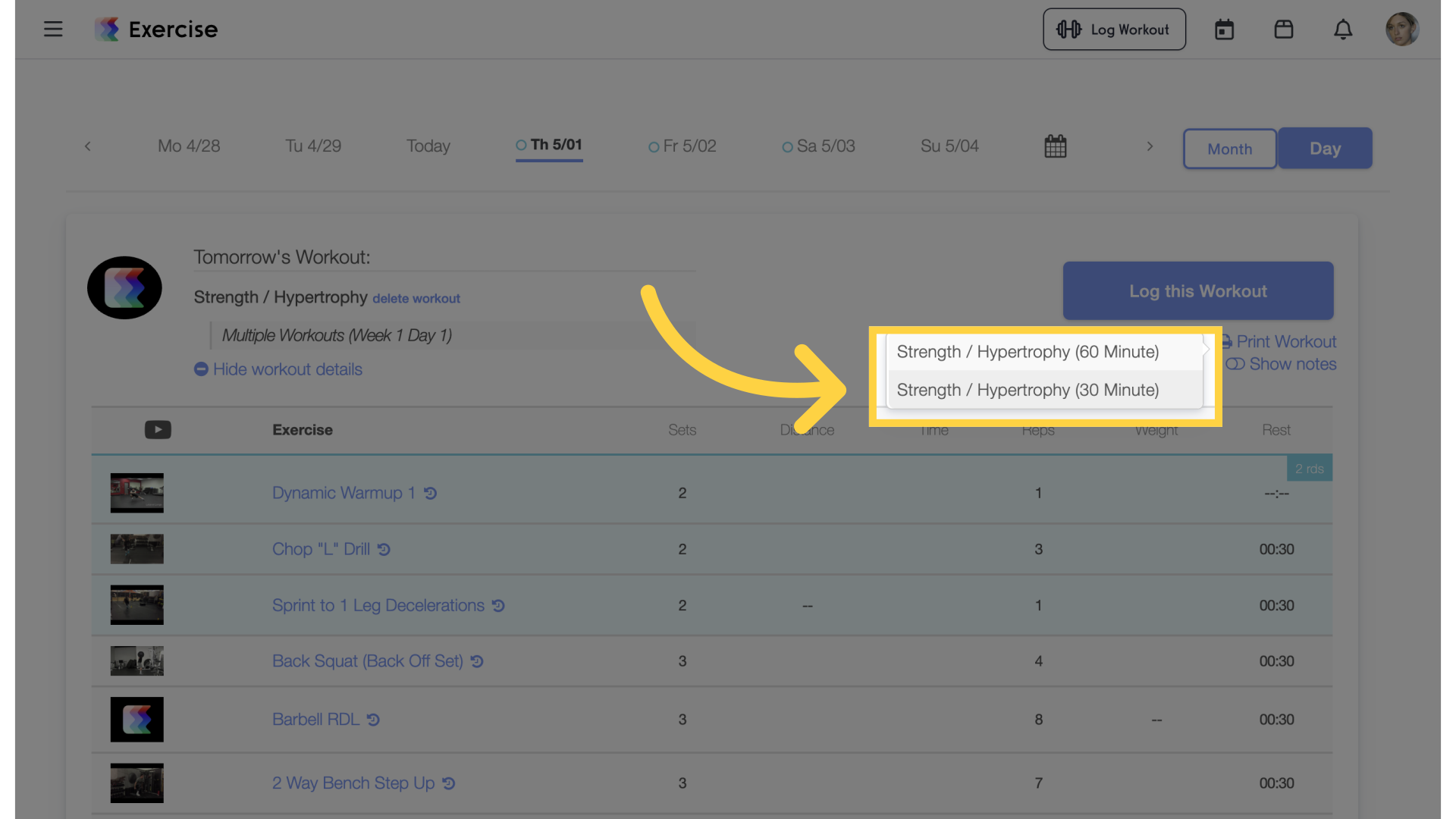
Task: Switch to Day view
Action: click(x=1325, y=149)
